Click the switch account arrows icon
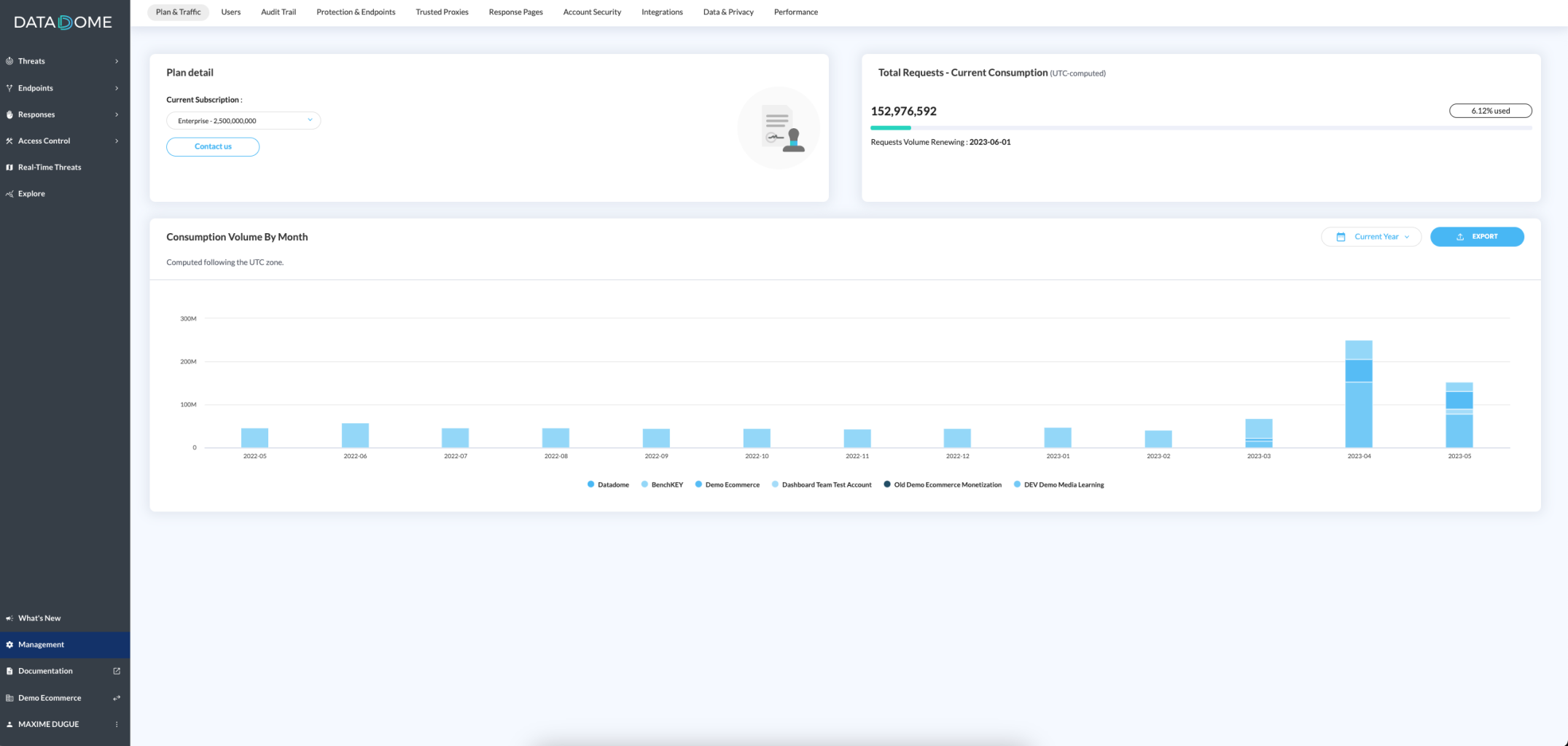1568x746 pixels. [117, 698]
